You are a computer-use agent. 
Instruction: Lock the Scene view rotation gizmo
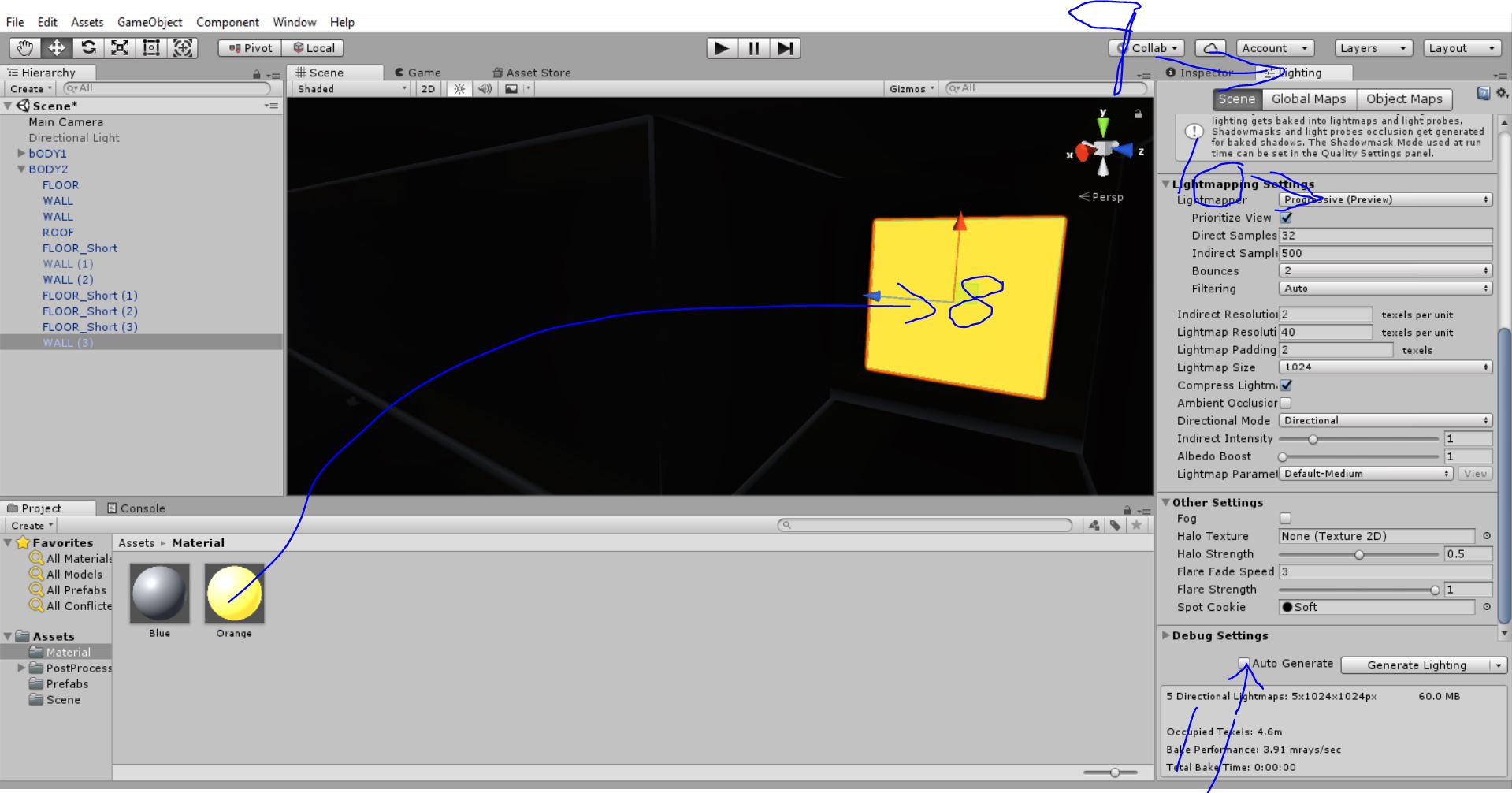click(x=1138, y=114)
